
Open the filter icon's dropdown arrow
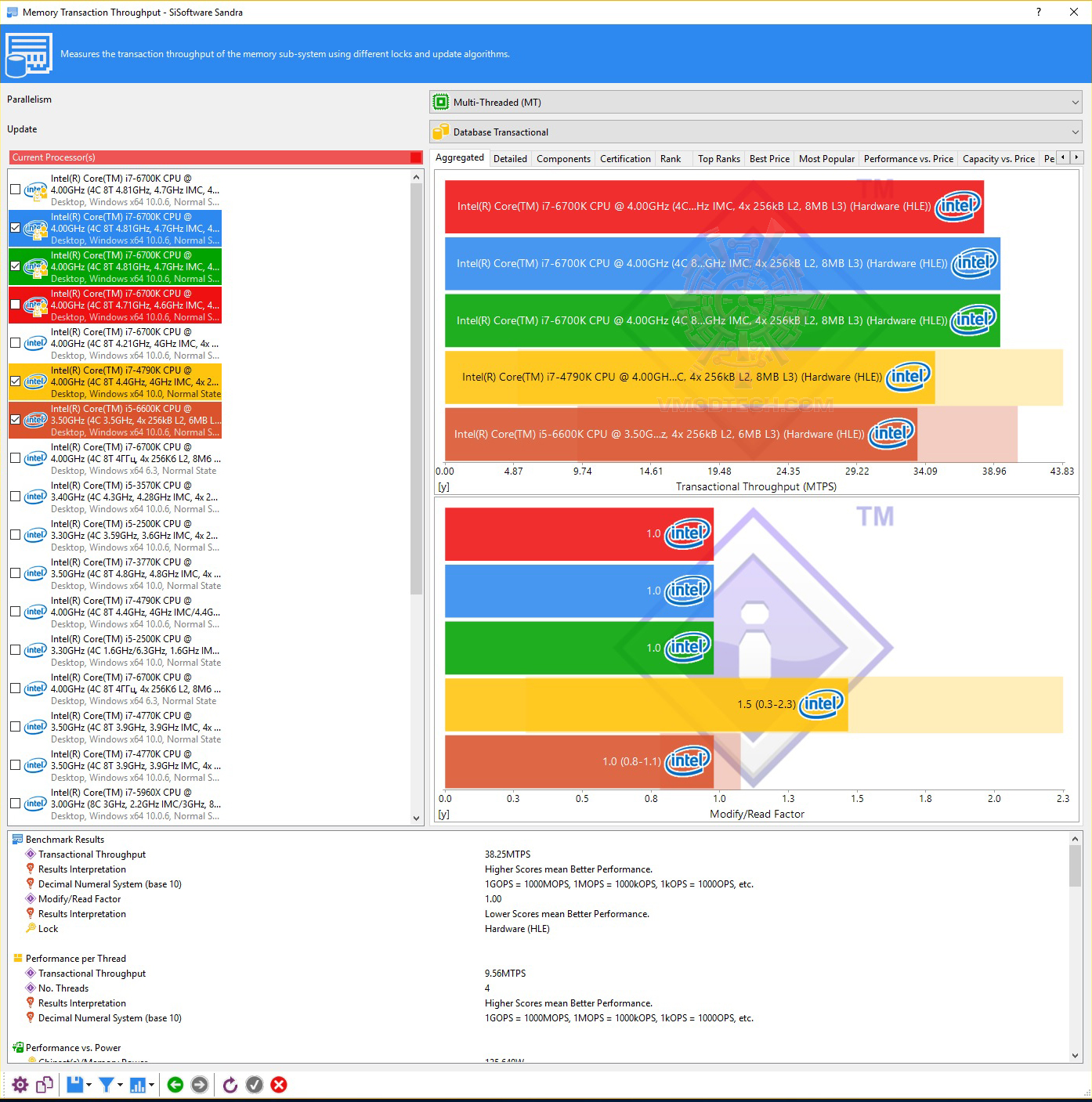(x=120, y=1085)
